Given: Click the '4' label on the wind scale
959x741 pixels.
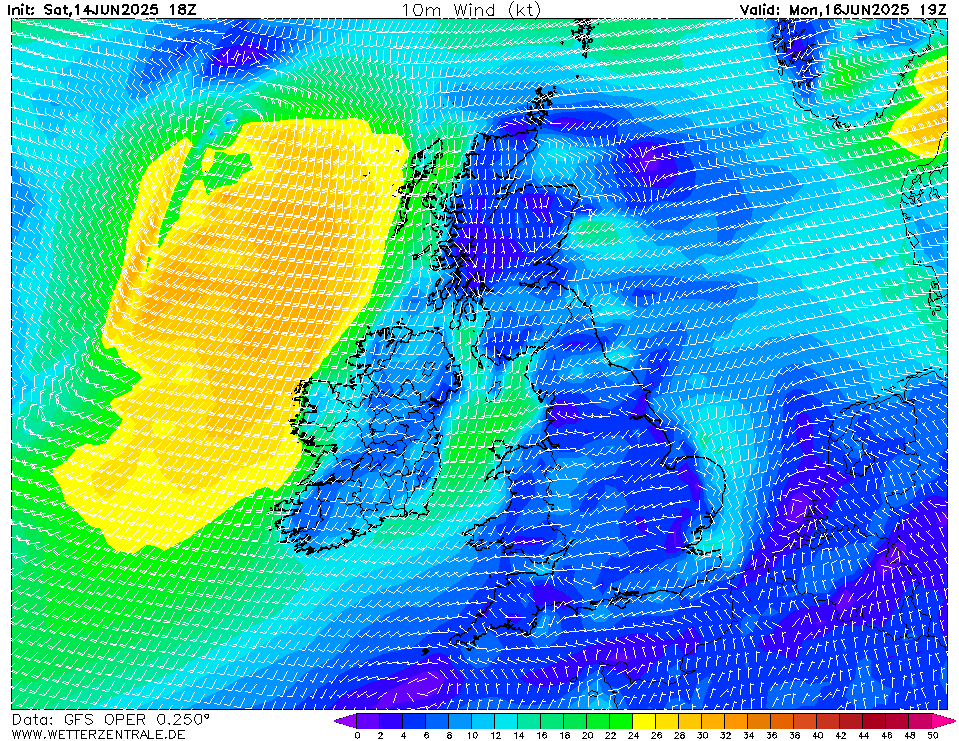Looking at the screenshot, I should pyautogui.click(x=403, y=735).
